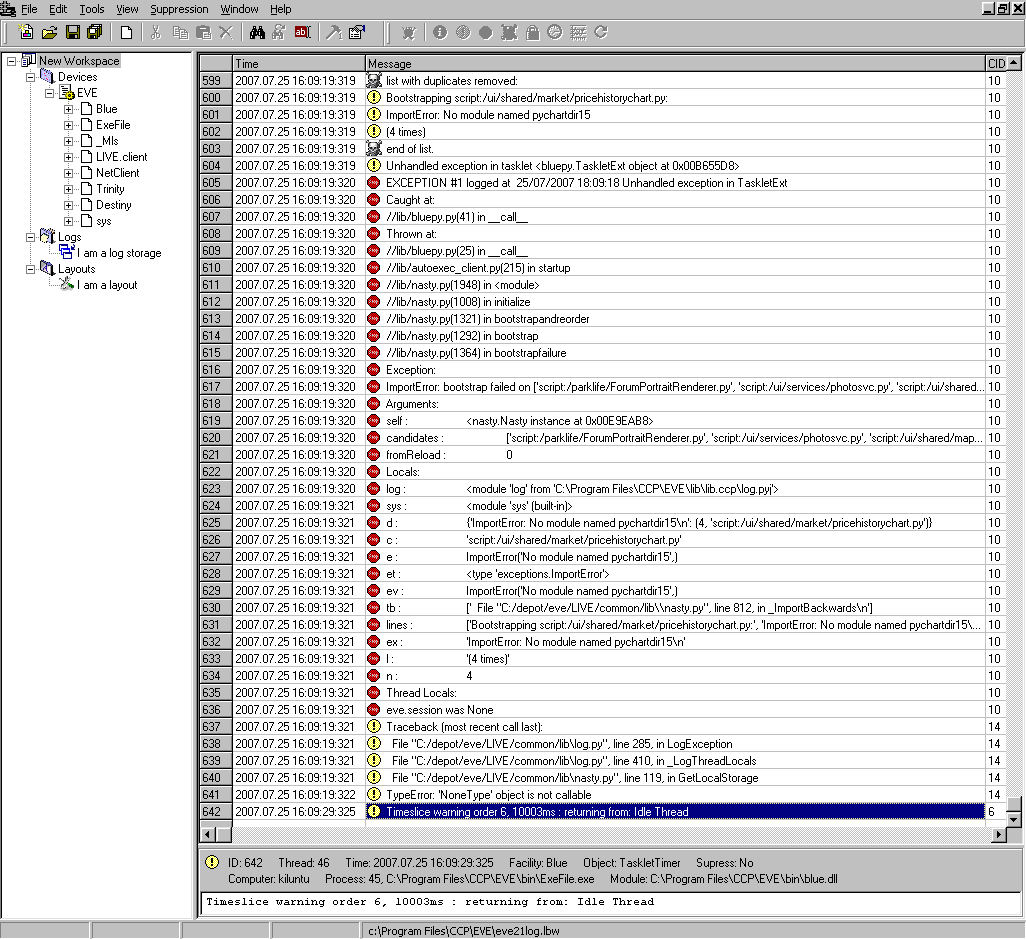Click the Open folder toolbar icon
Viewport: 1026px width, 939px height.
(x=50, y=32)
